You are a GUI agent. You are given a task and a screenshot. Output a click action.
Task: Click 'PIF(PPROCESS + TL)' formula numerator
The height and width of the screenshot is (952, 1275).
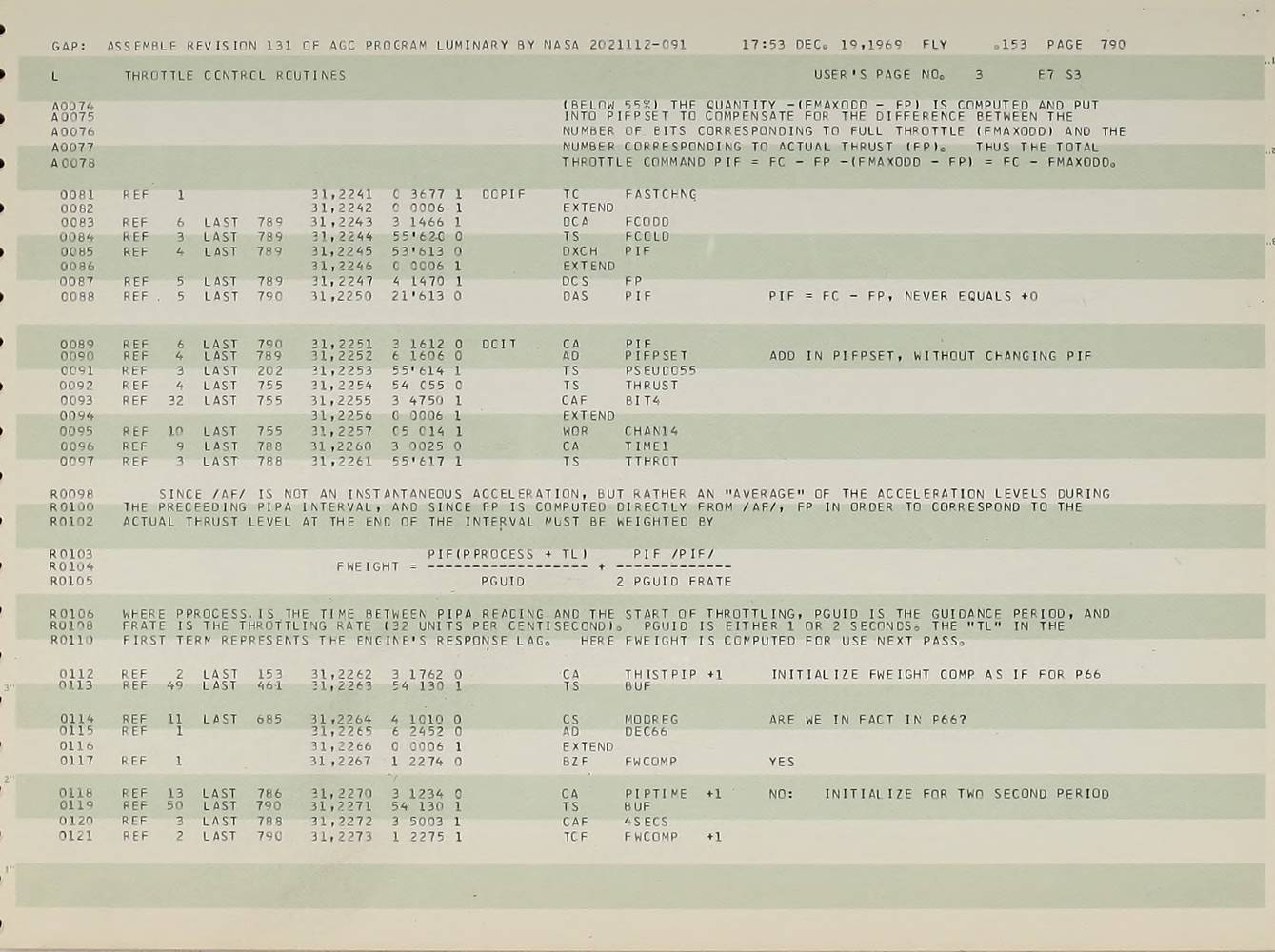[x=508, y=554]
